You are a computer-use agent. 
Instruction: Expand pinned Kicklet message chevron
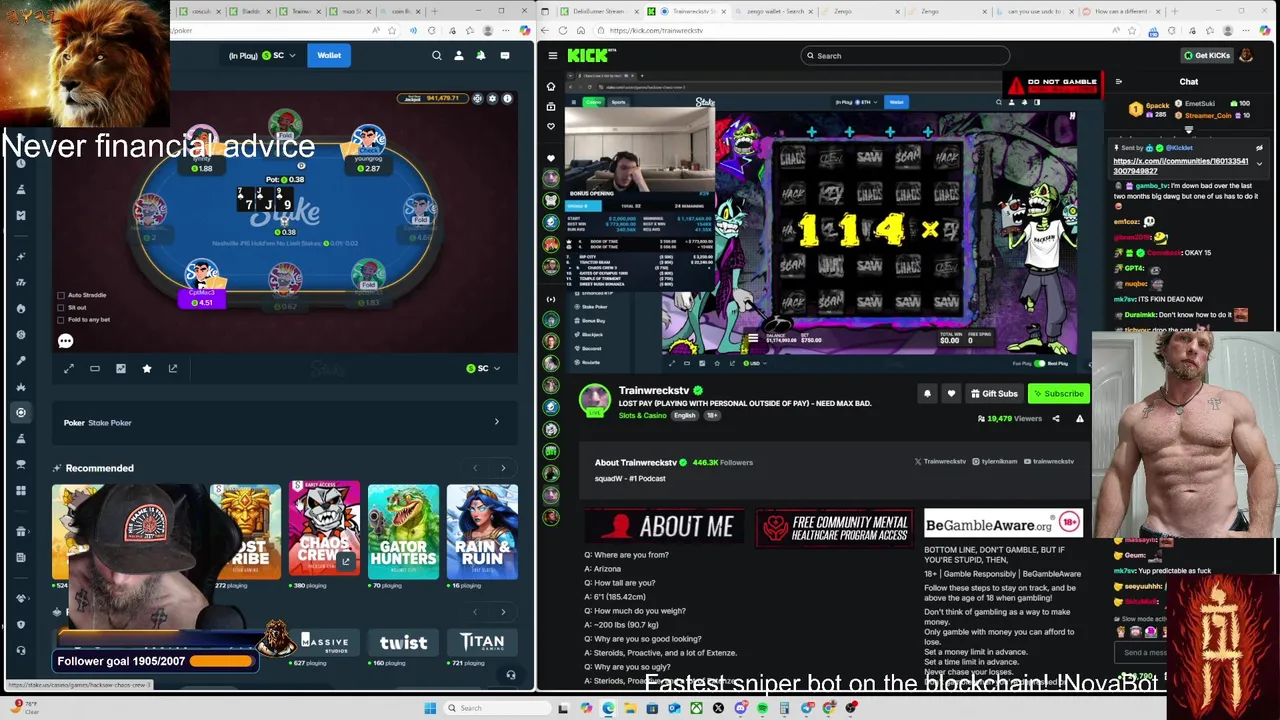(x=1259, y=163)
